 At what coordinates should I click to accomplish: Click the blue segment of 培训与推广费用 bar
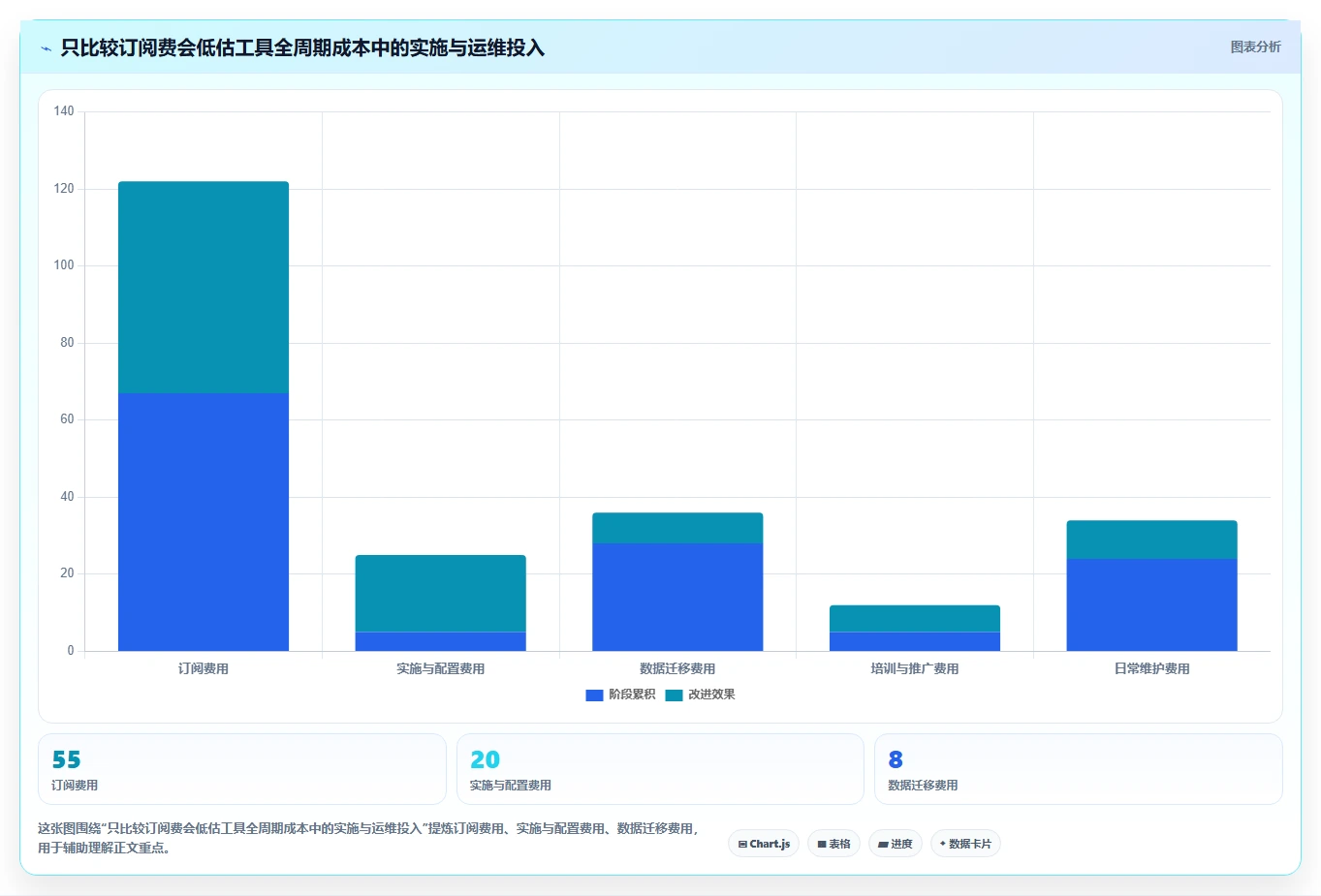coord(915,641)
